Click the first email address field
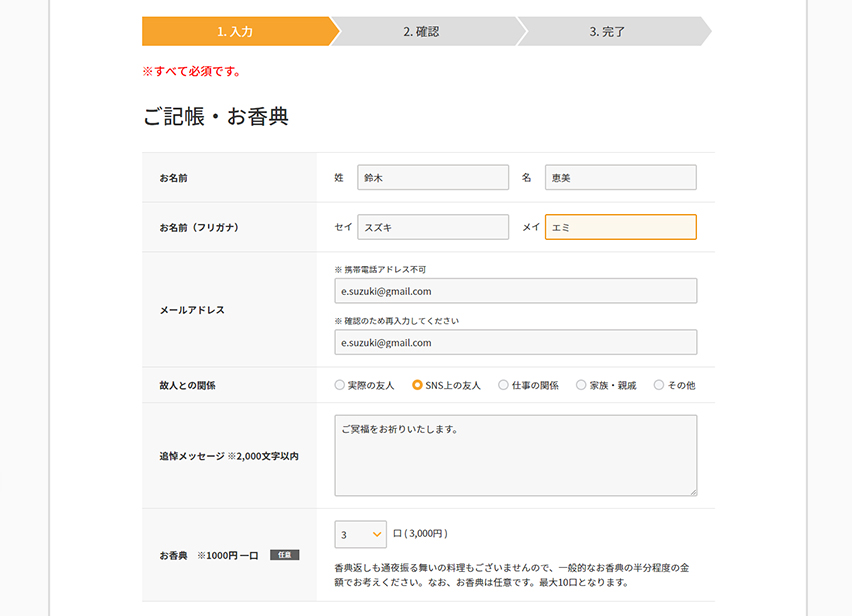The image size is (852, 616). click(x=516, y=291)
